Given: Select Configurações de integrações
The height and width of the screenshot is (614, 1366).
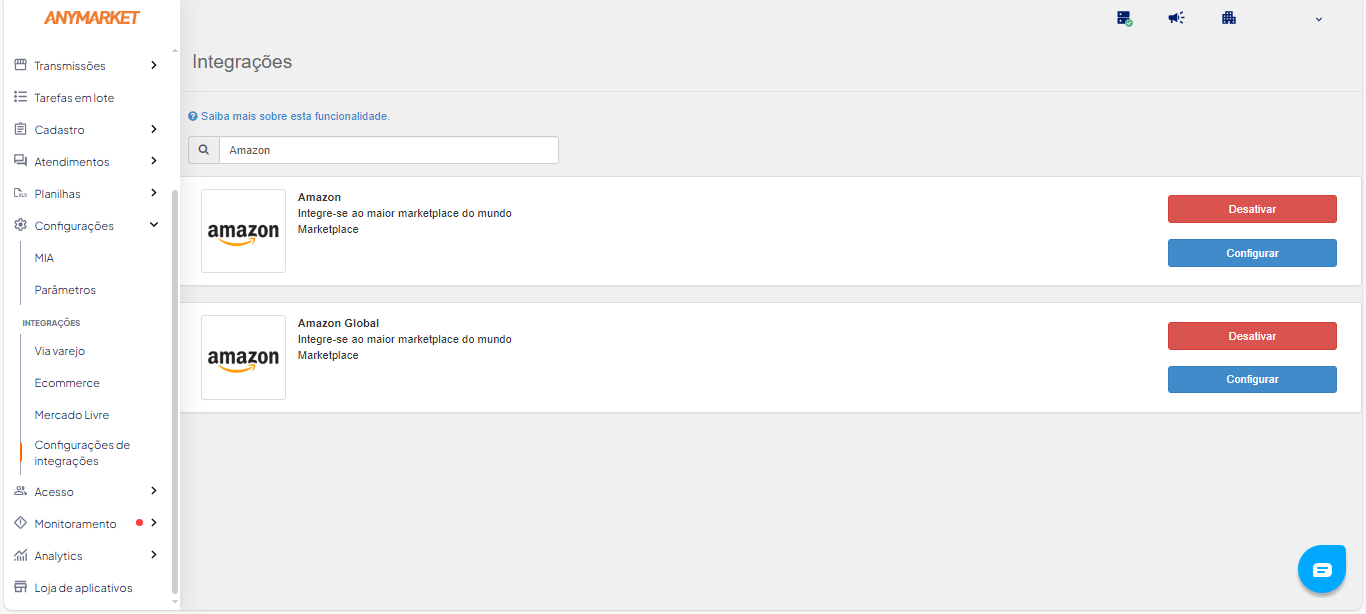Looking at the screenshot, I should [82, 453].
